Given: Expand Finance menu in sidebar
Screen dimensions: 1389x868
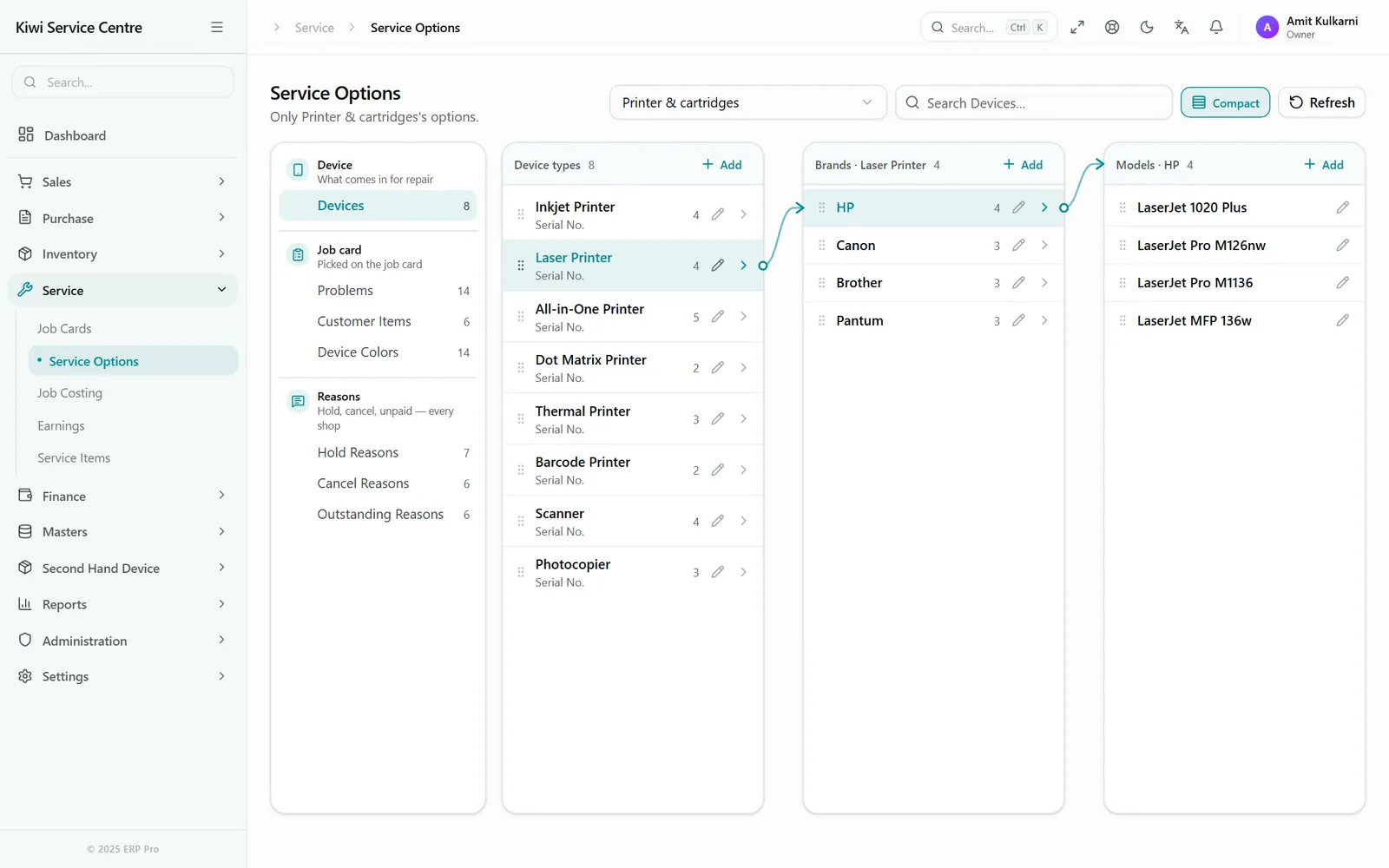Looking at the screenshot, I should [122, 496].
